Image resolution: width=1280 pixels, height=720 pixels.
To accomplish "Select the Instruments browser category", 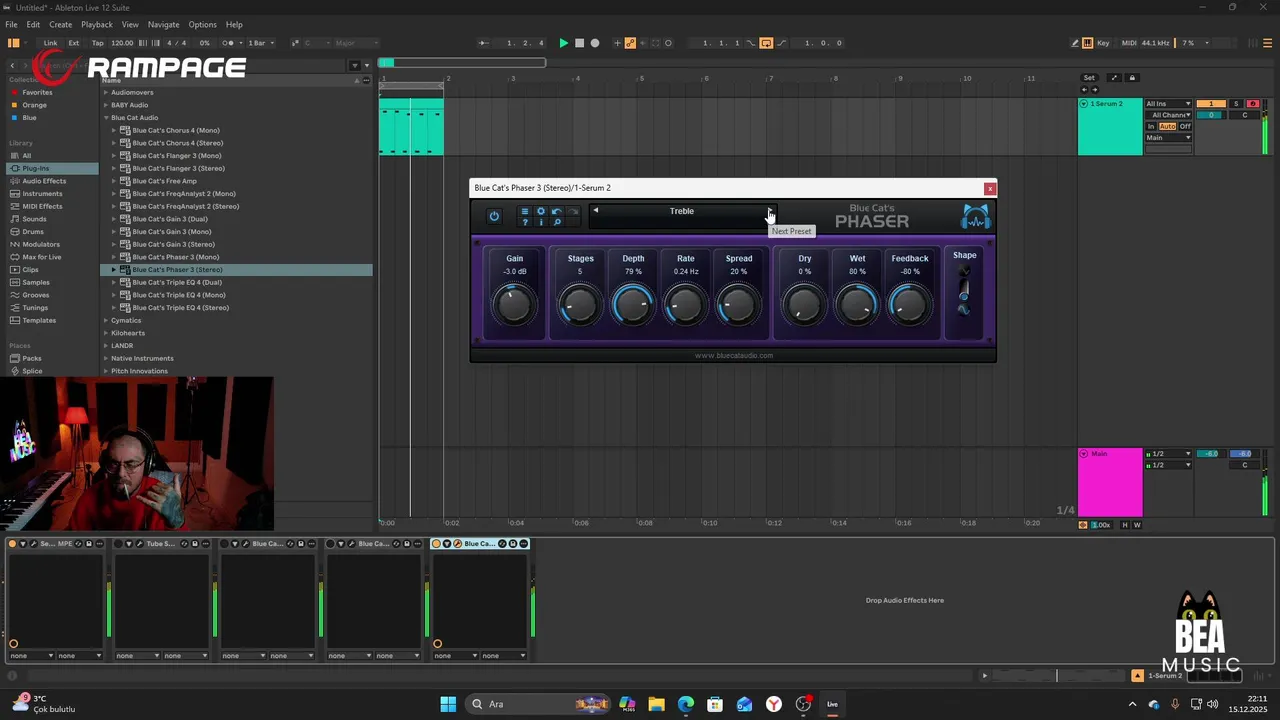I will coord(42,194).
